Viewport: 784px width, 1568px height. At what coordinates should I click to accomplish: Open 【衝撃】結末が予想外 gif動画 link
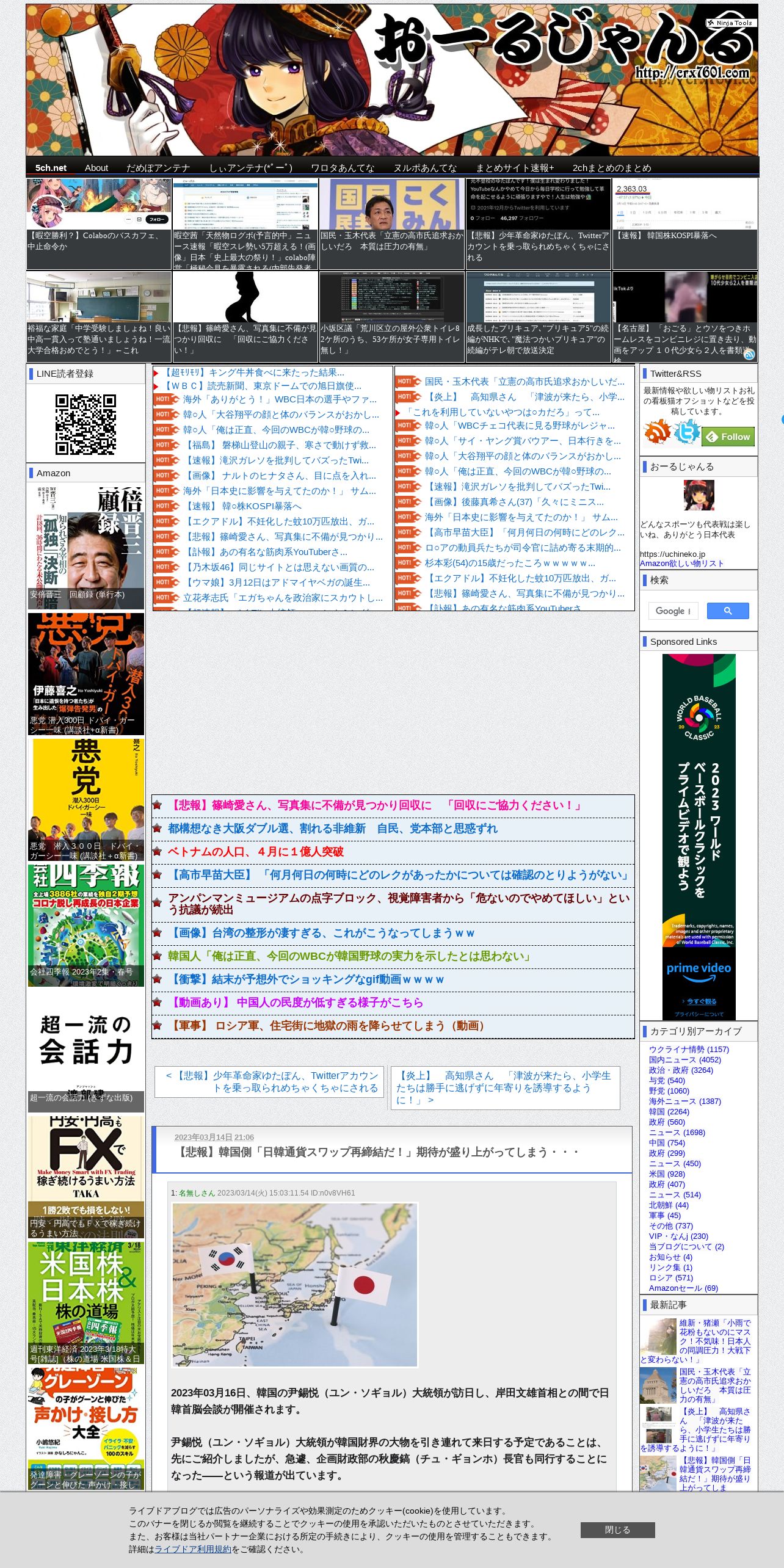306,979
